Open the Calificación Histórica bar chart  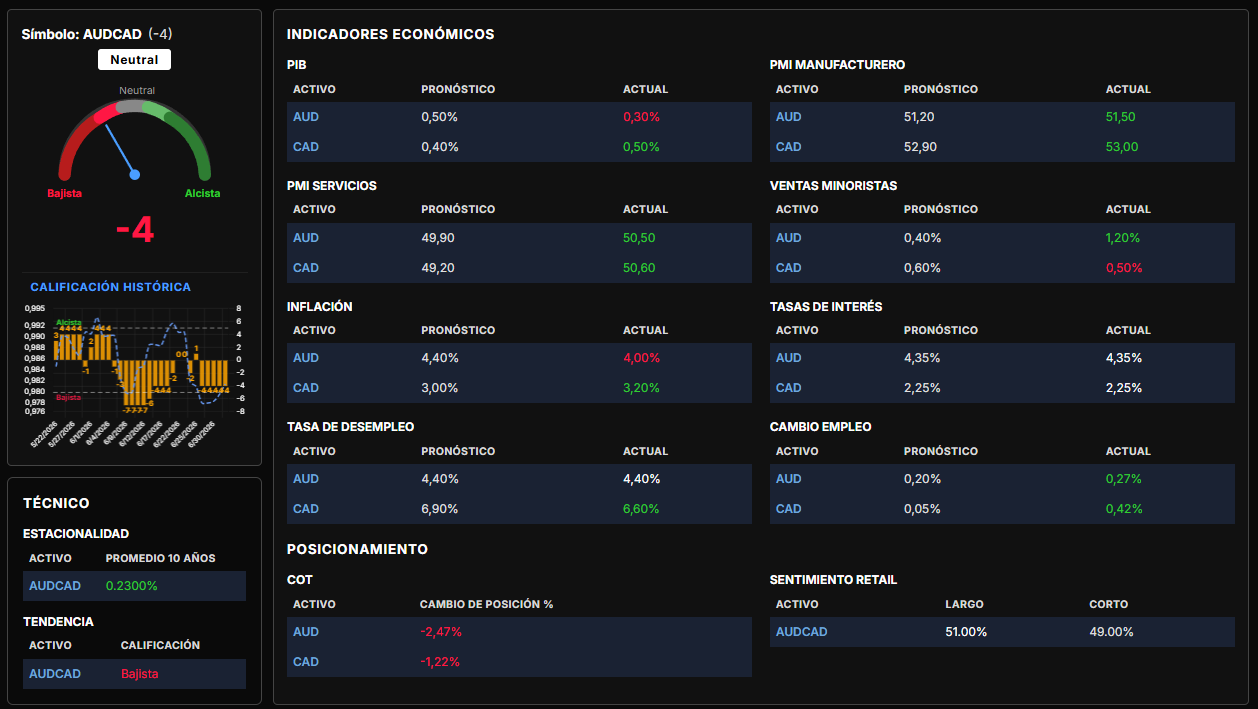(x=134, y=376)
